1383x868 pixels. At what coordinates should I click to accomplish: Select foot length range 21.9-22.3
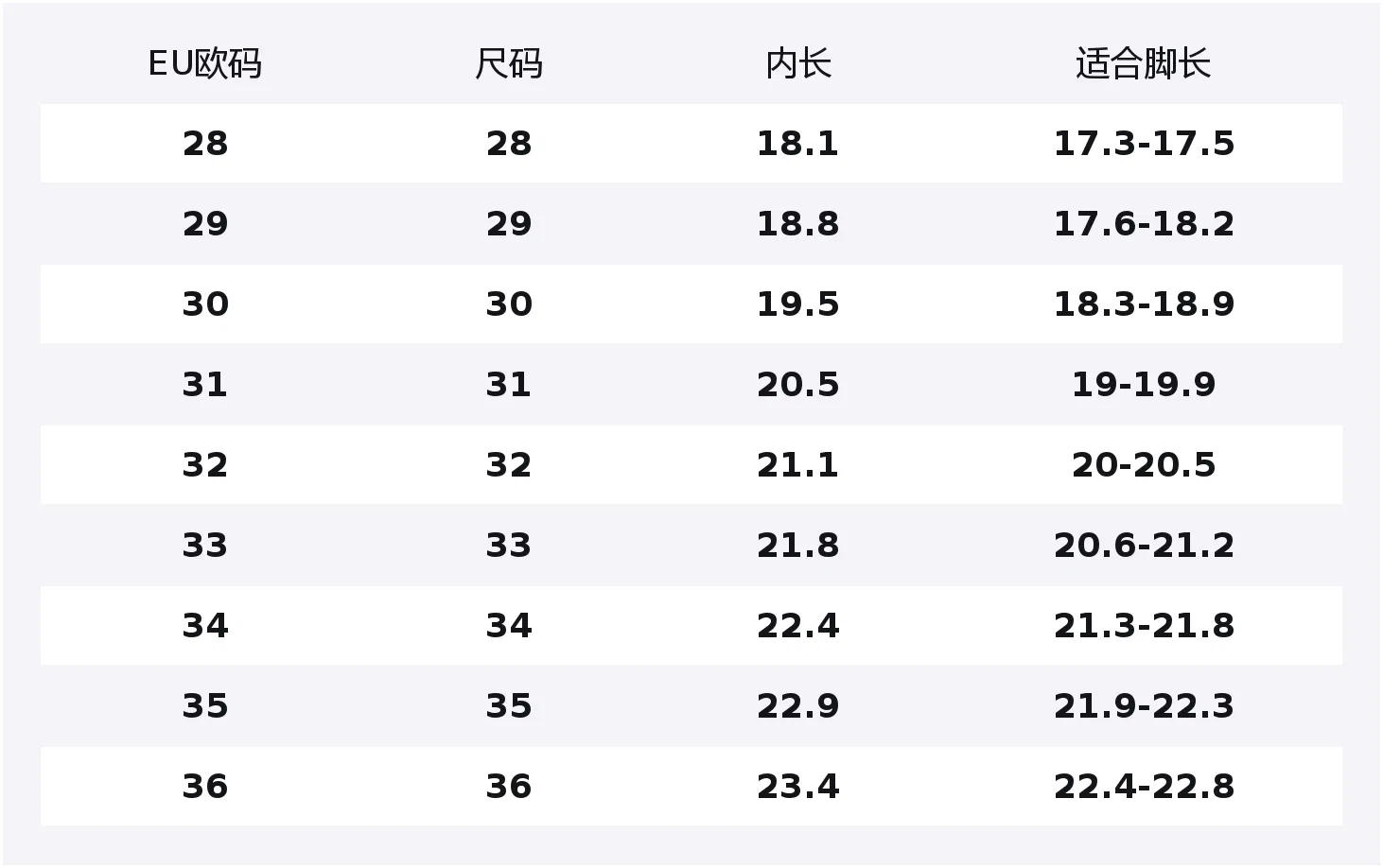[x=1144, y=706]
